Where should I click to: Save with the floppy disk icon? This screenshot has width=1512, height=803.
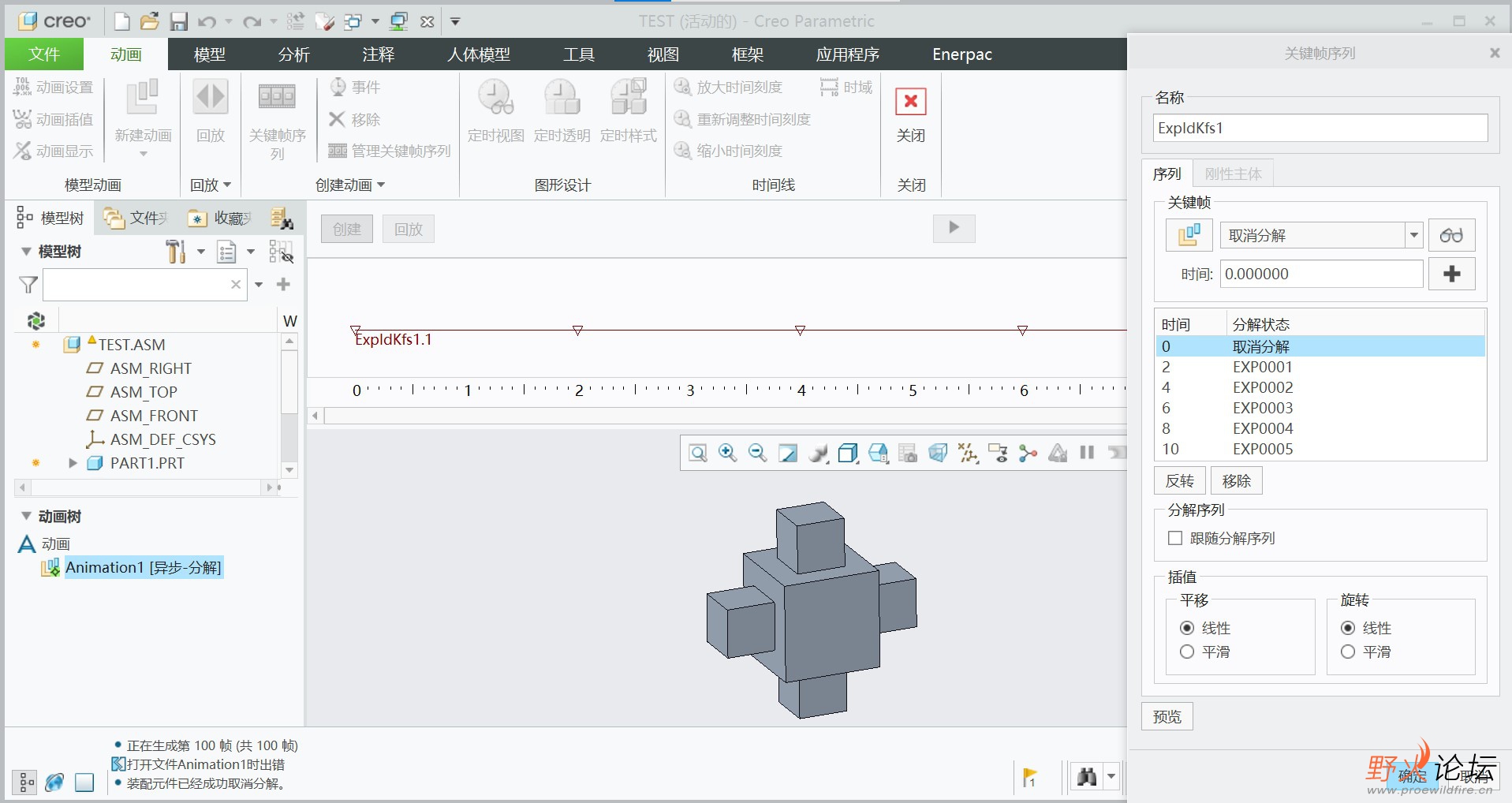click(179, 21)
